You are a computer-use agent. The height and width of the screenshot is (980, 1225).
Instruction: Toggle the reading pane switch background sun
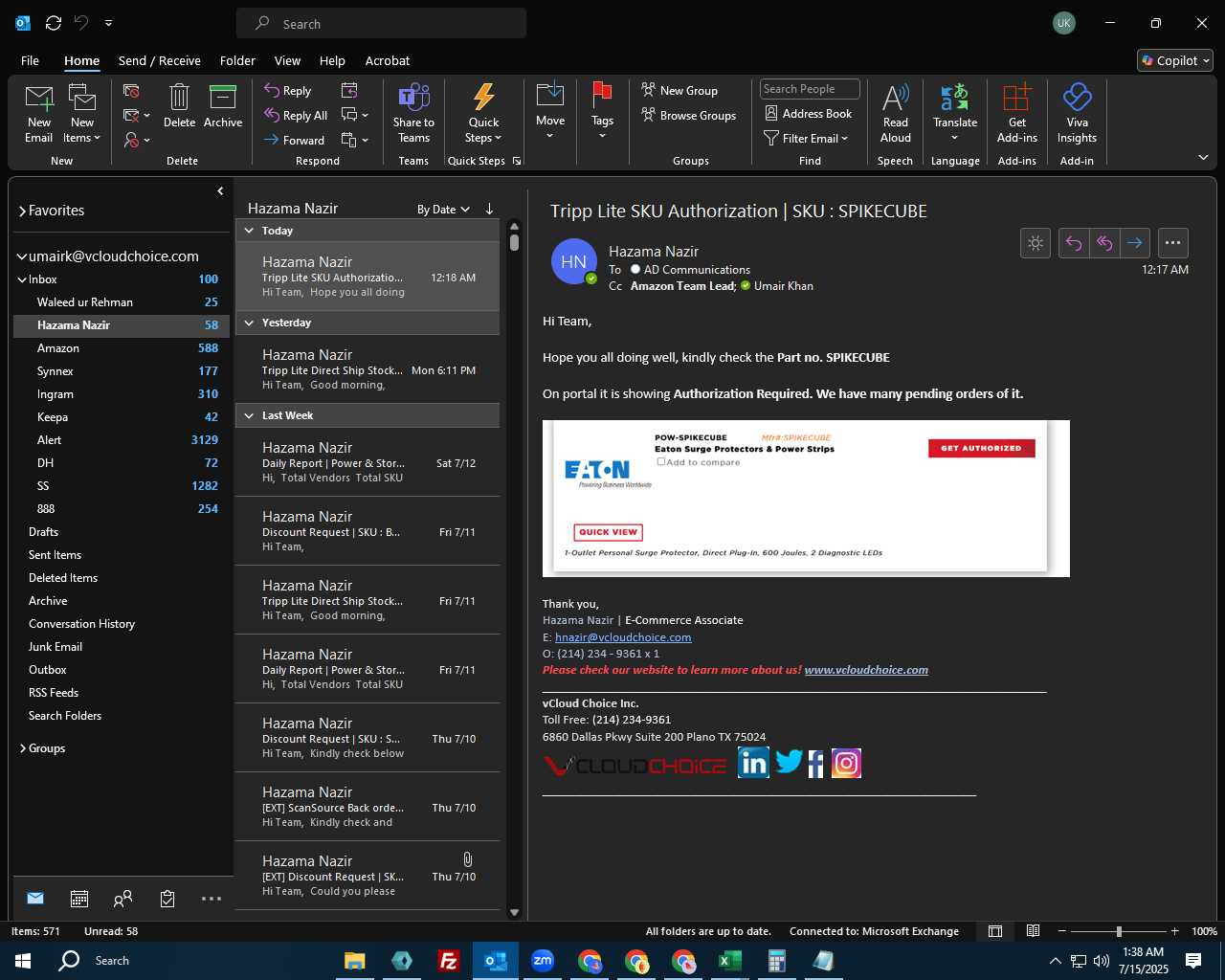pyautogui.click(x=1036, y=243)
